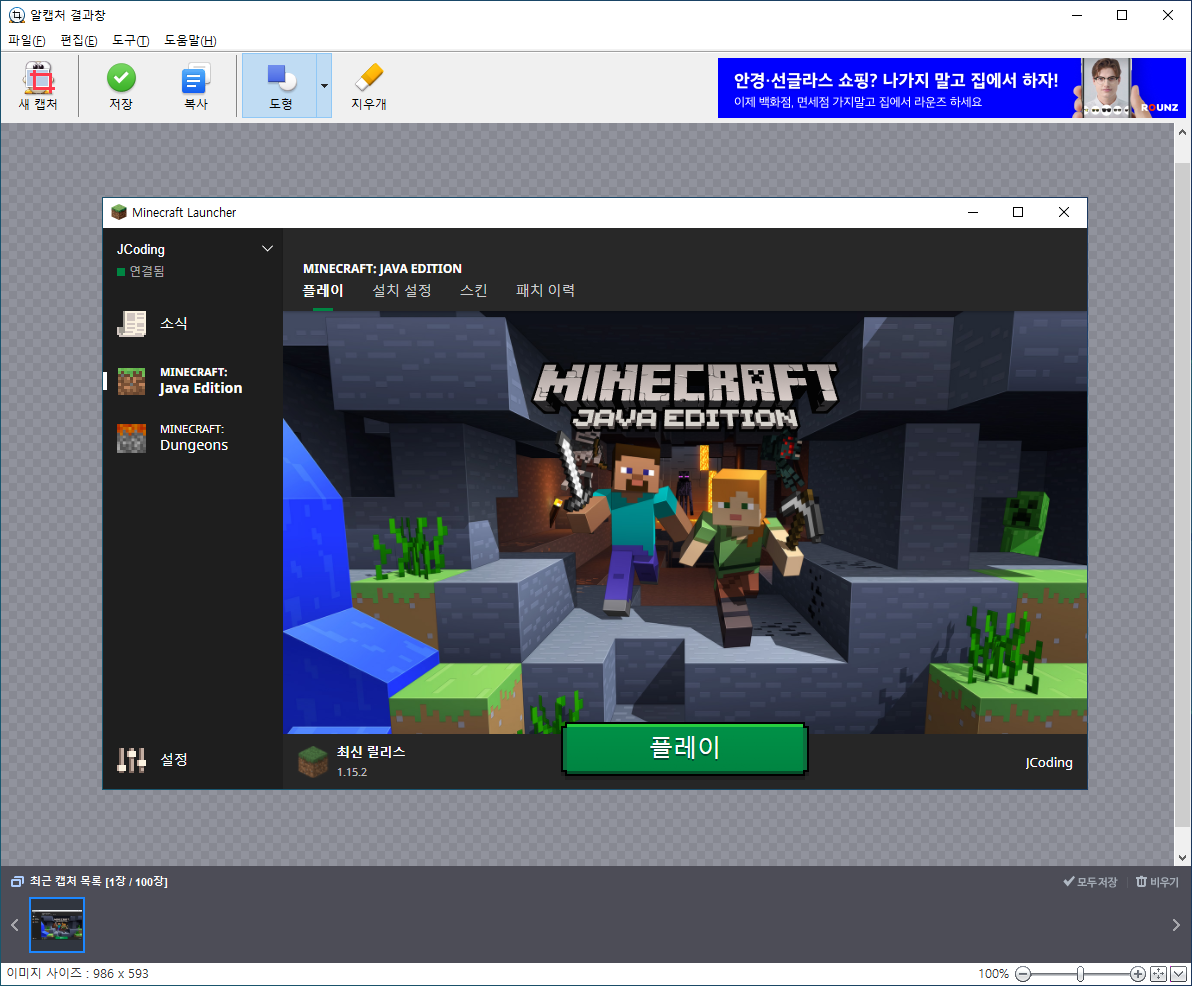Open the 도형 shape dropdown arrow
The height and width of the screenshot is (986, 1192).
click(x=325, y=86)
